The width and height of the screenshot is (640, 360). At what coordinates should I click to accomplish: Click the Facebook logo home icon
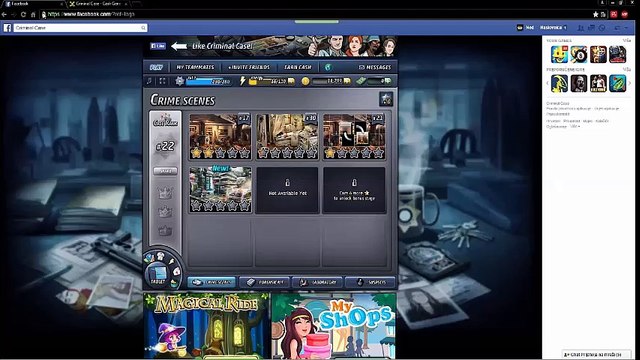coord(7,28)
